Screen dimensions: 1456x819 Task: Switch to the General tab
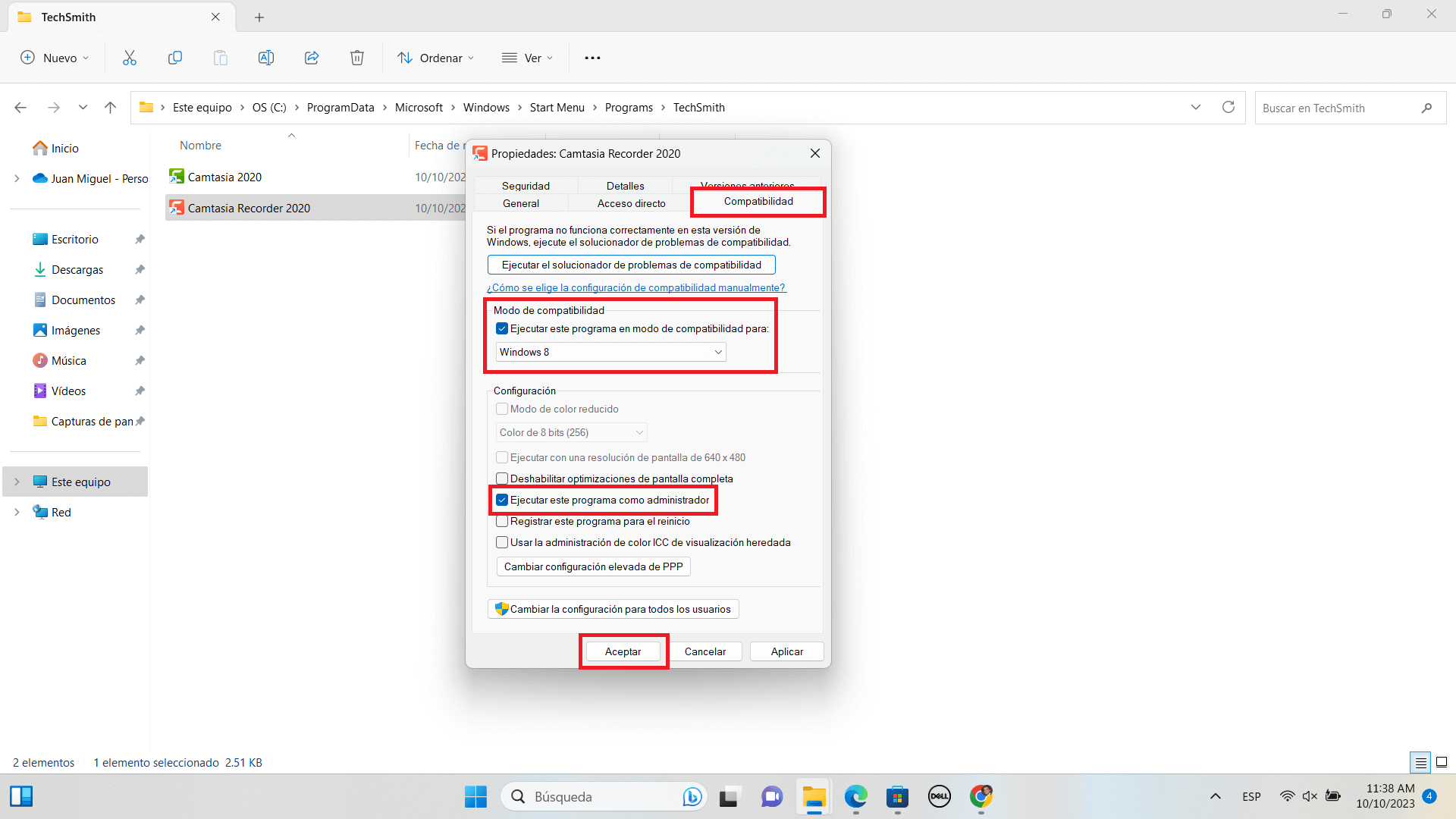521,203
